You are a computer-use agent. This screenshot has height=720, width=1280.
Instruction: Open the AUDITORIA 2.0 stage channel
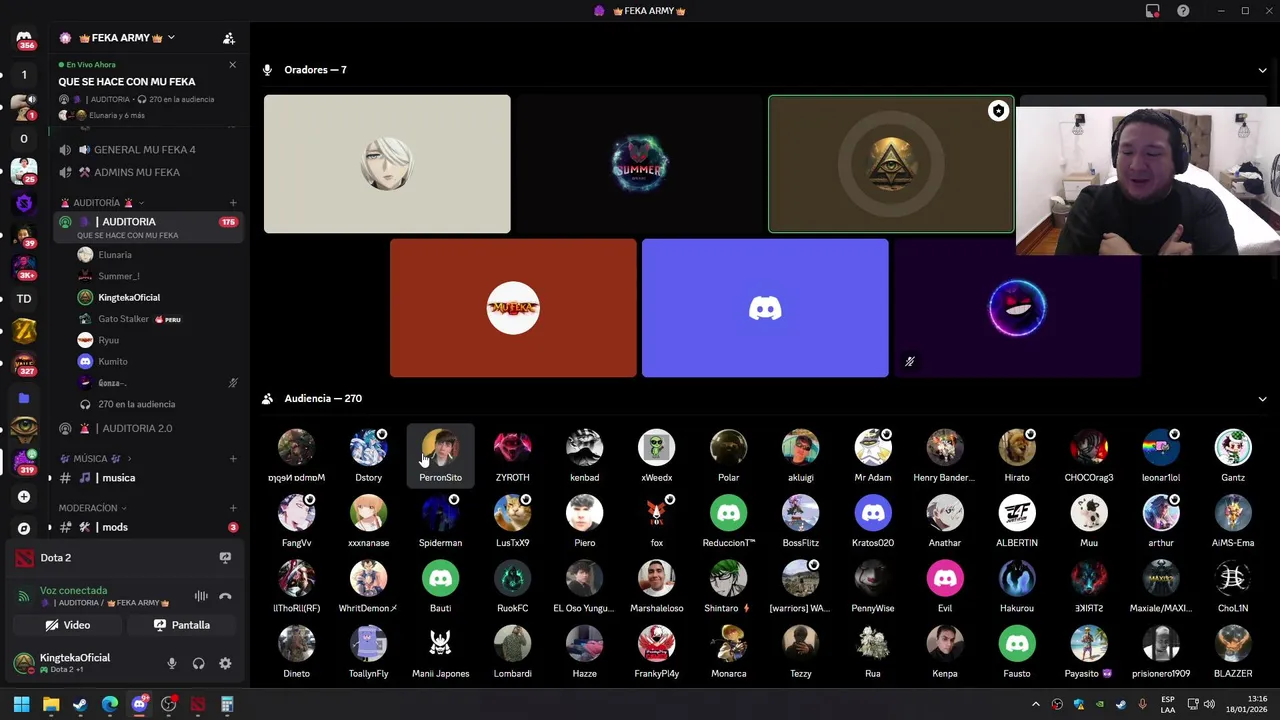coord(146,428)
